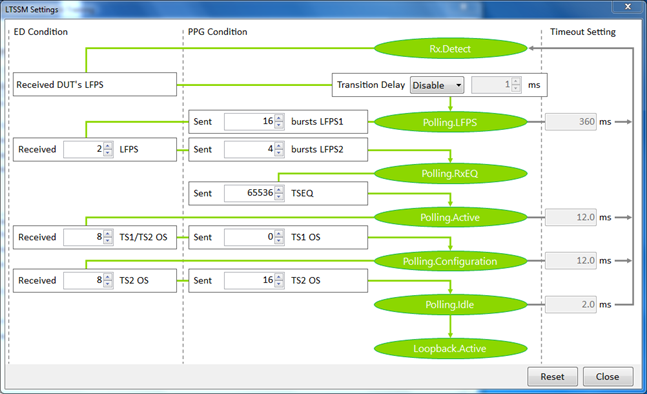This screenshot has width=647, height=394.
Task: Open the Transition Delay Disable dropdown
Action: 437,85
